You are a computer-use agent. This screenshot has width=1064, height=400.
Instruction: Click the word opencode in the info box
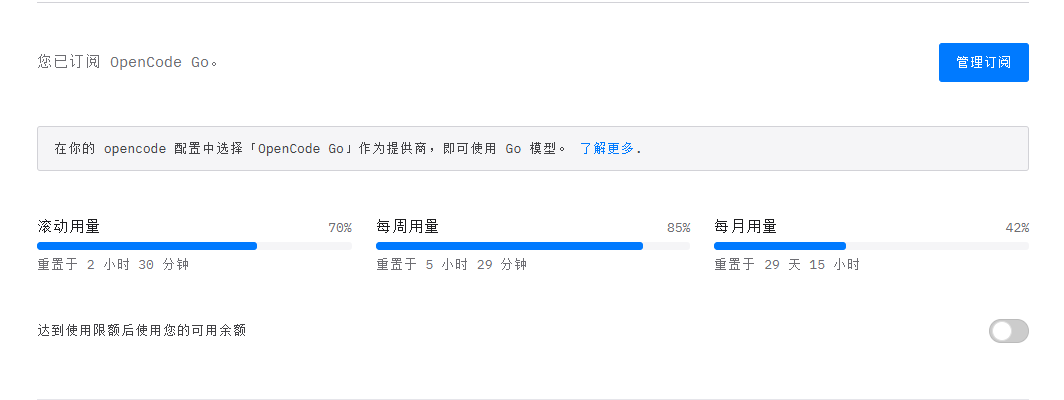pyautogui.click(x=134, y=149)
